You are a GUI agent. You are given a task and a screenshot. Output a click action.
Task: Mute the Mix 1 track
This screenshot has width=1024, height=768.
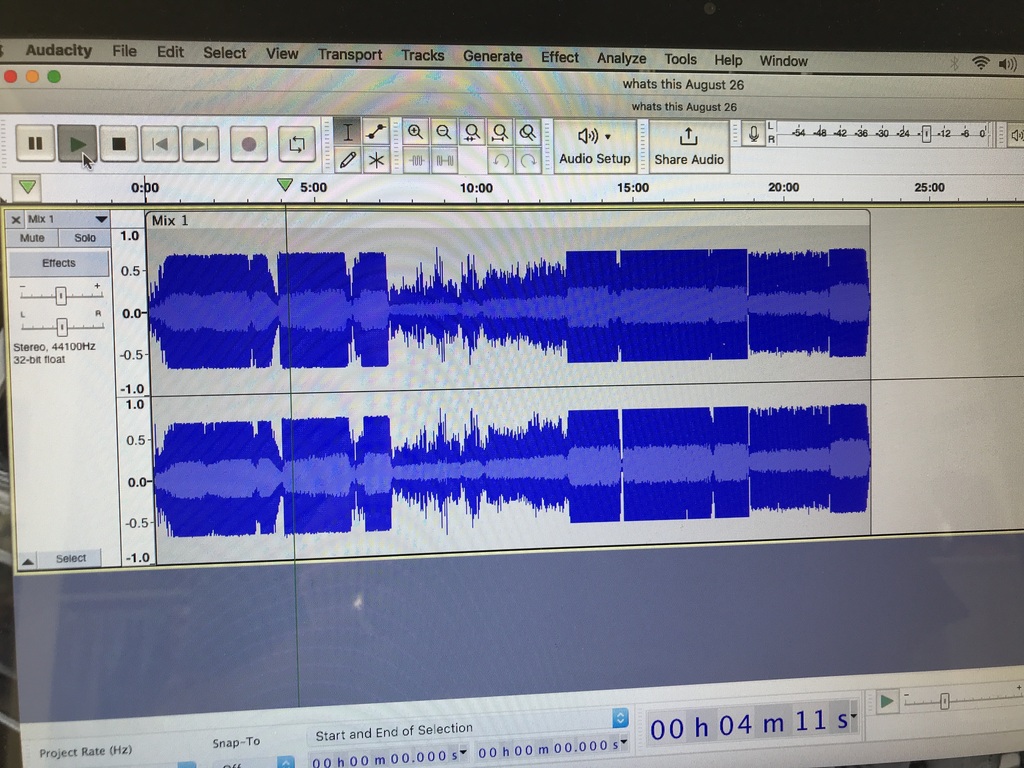32,238
